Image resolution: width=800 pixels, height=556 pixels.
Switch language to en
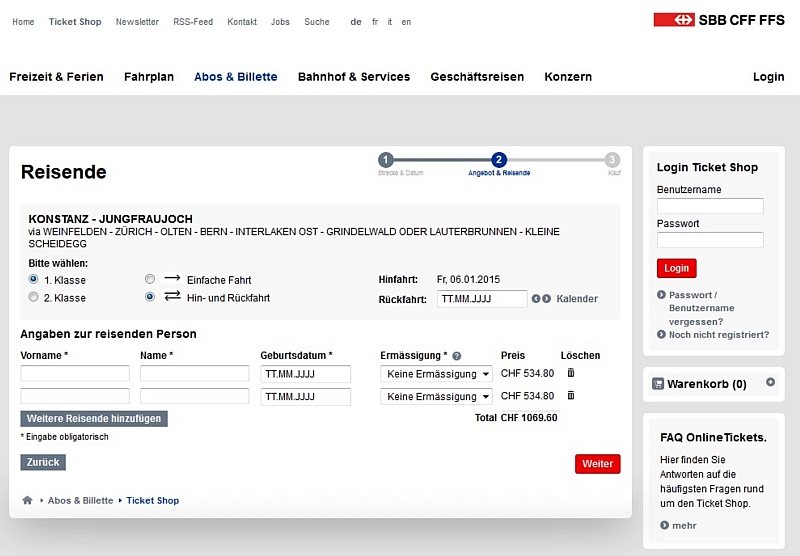click(406, 22)
